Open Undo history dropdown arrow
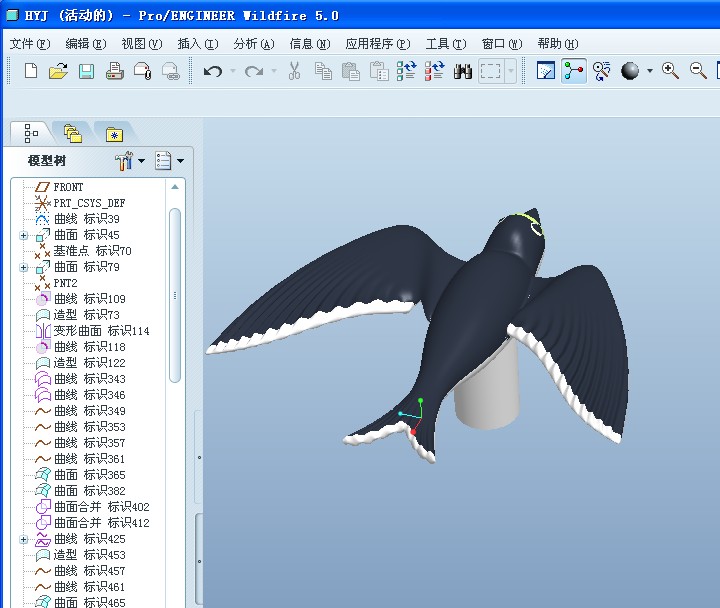720x608 pixels. click(x=233, y=71)
